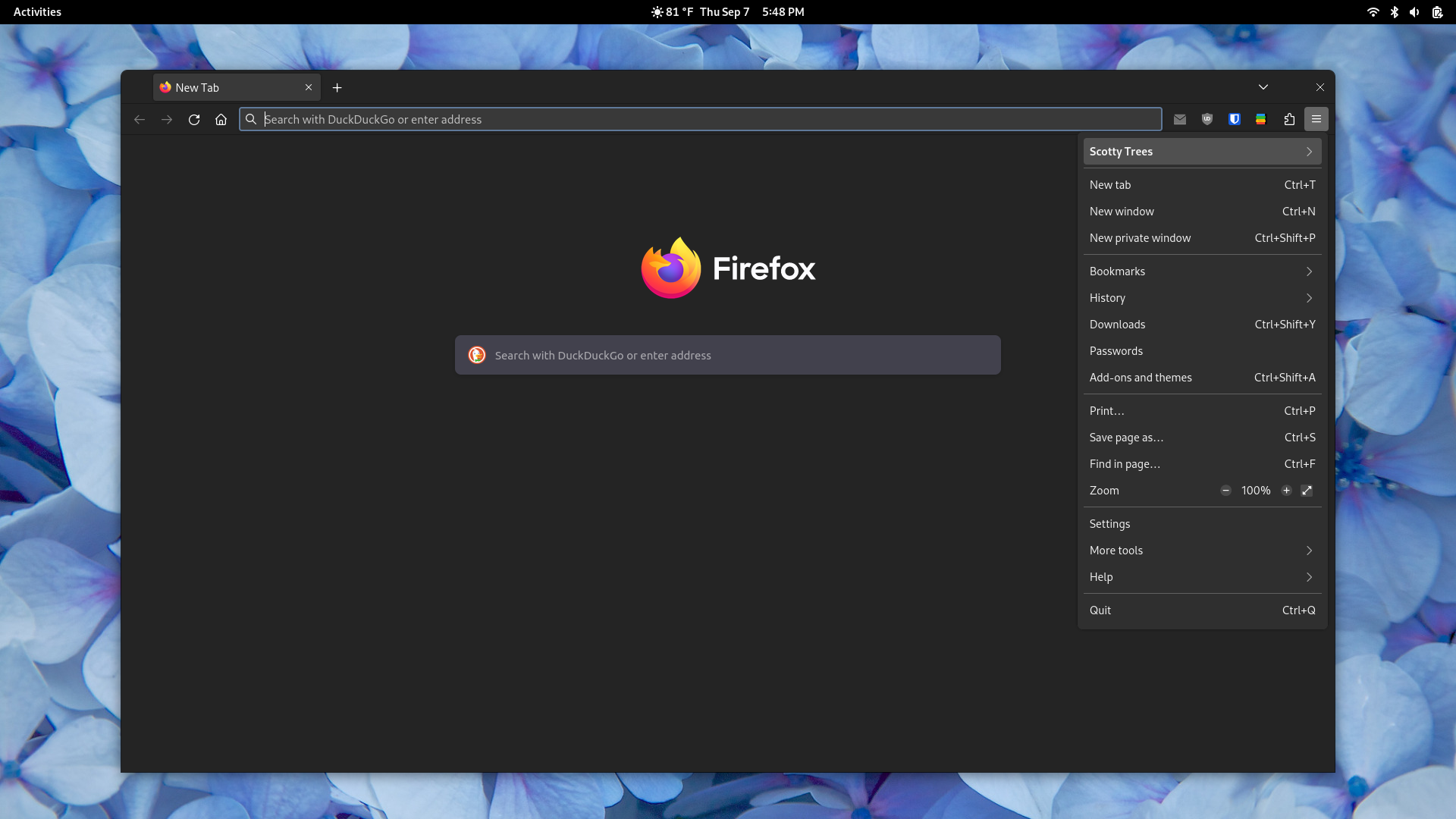Enter full screen from Zoom row
This screenshot has width=1456, height=819.
pyautogui.click(x=1307, y=491)
